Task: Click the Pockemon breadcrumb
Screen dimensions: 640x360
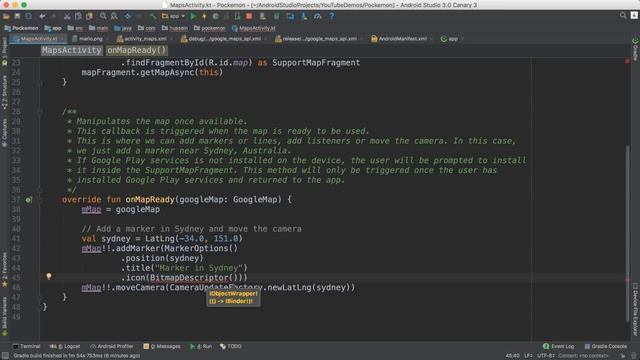Action: click(x=21, y=28)
